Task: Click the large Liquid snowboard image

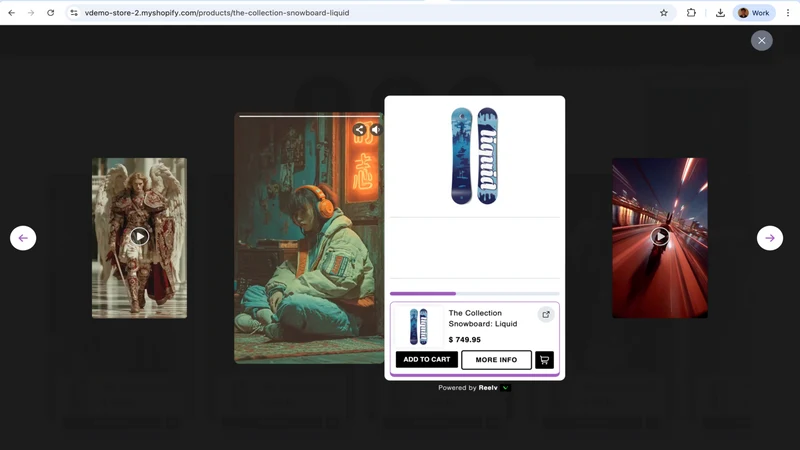Action: click(x=474, y=156)
